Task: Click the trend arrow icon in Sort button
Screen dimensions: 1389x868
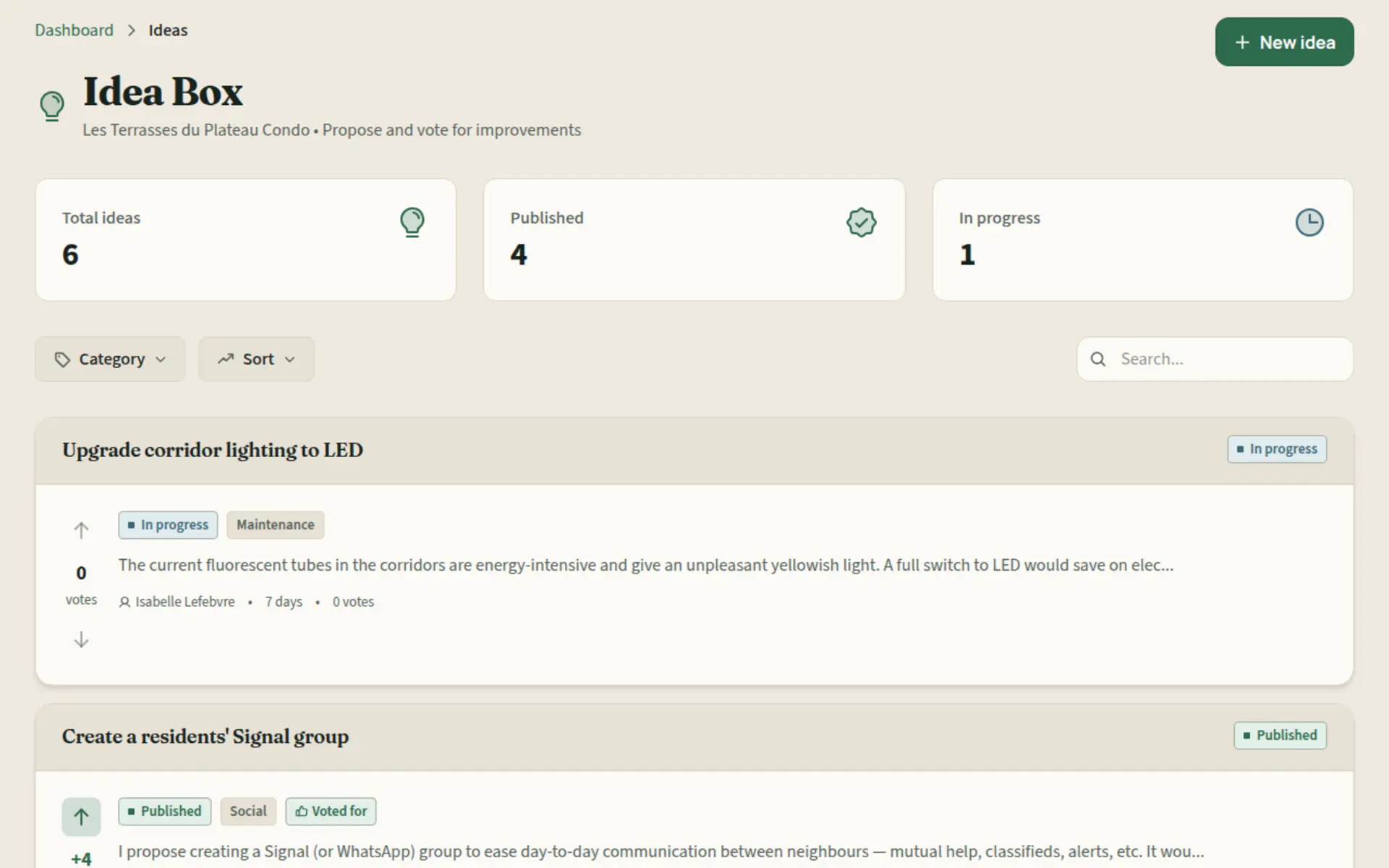Action: [226, 359]
